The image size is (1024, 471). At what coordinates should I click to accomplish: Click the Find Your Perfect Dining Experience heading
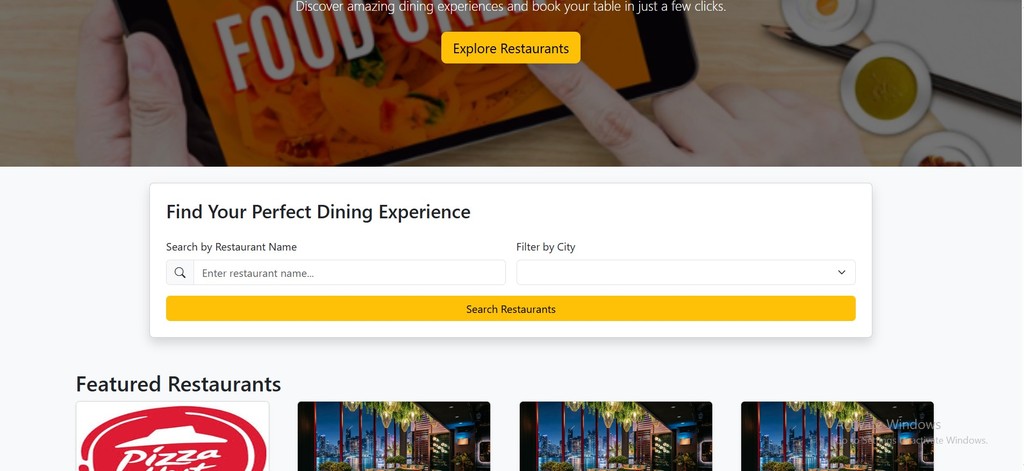318,212
